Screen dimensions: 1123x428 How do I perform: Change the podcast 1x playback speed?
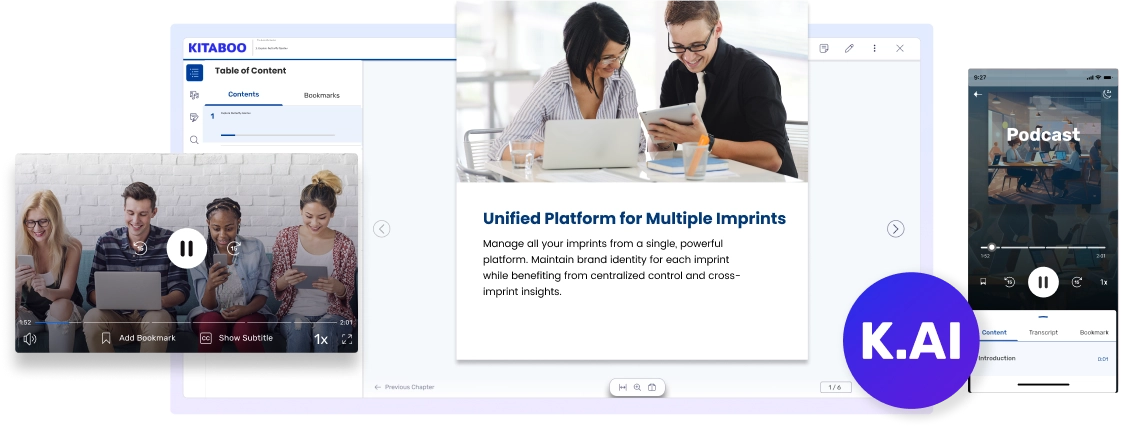pyautogui.click(x=1104, y=282)
